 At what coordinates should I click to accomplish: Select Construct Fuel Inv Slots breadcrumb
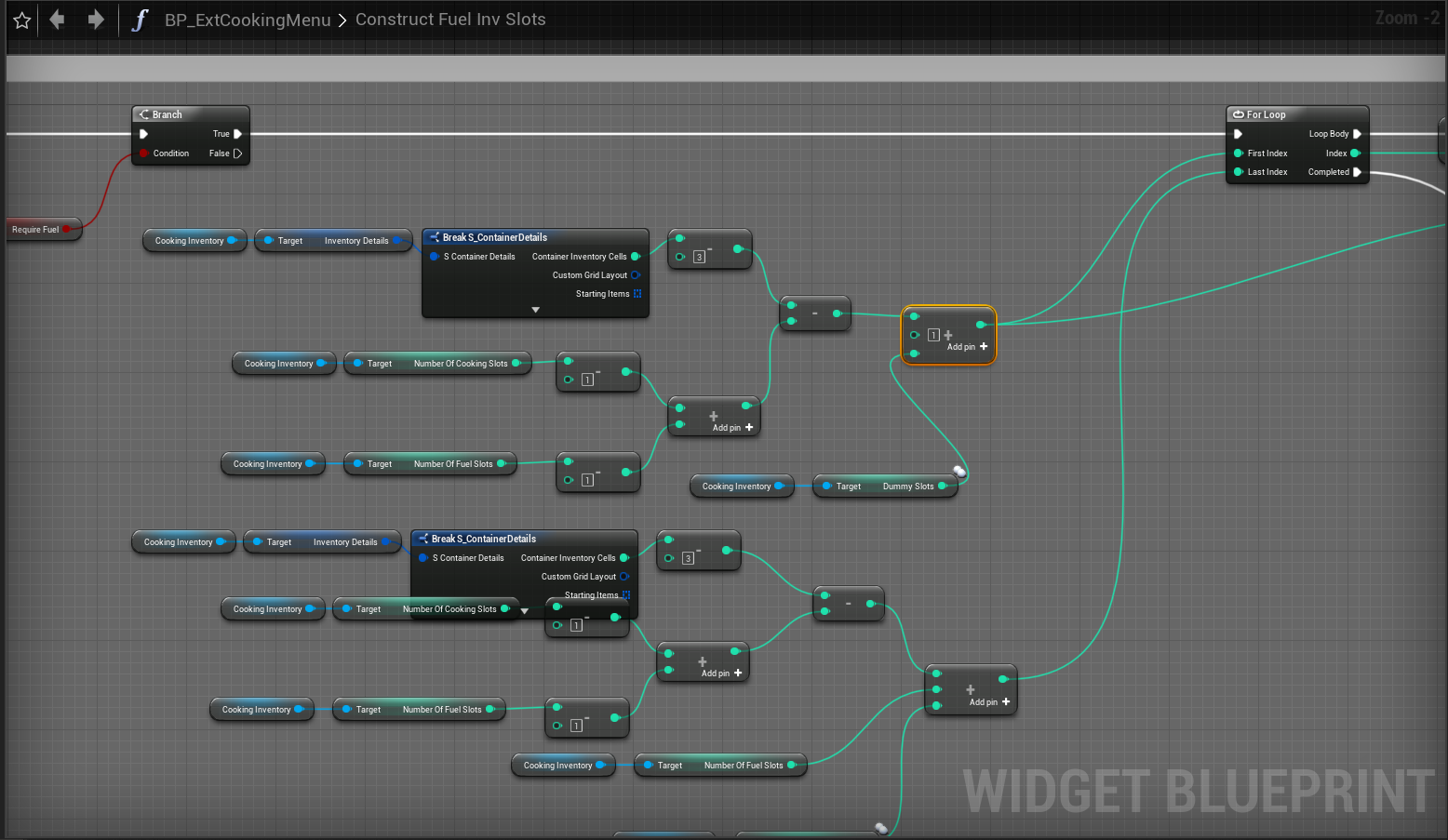click(450, 20)
